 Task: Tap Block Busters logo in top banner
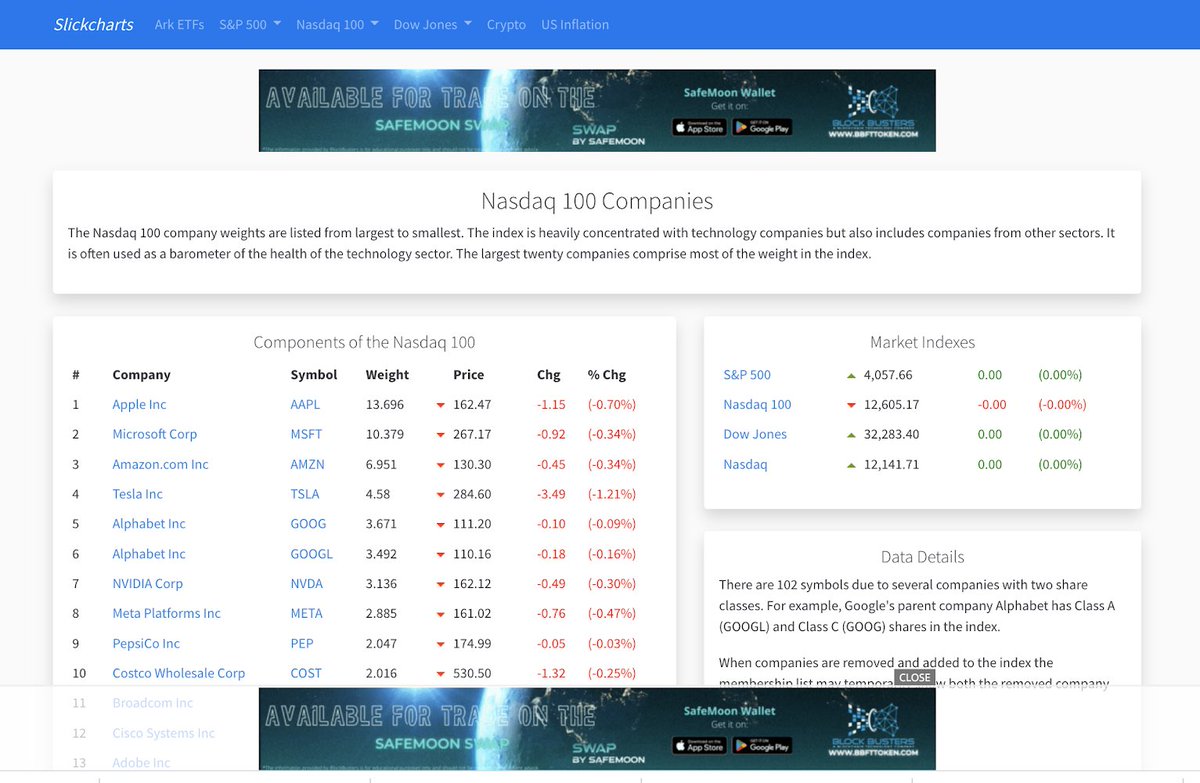[873, 112]
